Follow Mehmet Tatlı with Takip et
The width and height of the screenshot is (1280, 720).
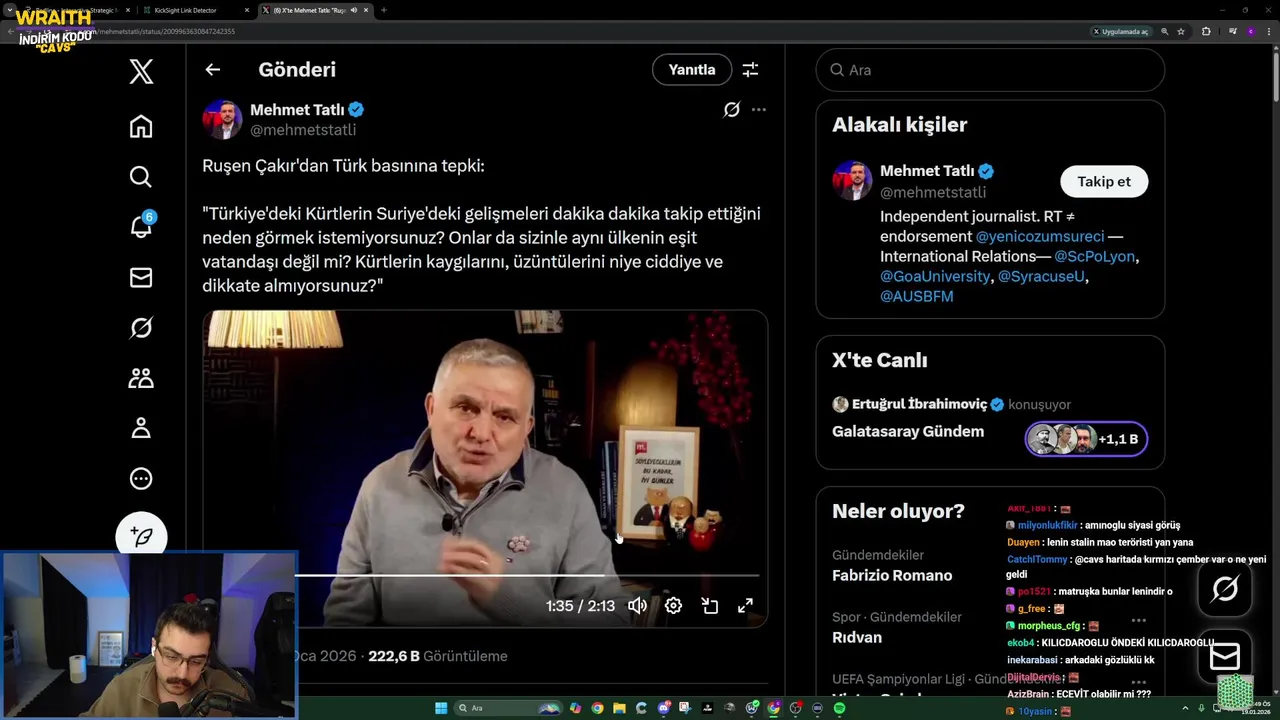point(1104,181)
